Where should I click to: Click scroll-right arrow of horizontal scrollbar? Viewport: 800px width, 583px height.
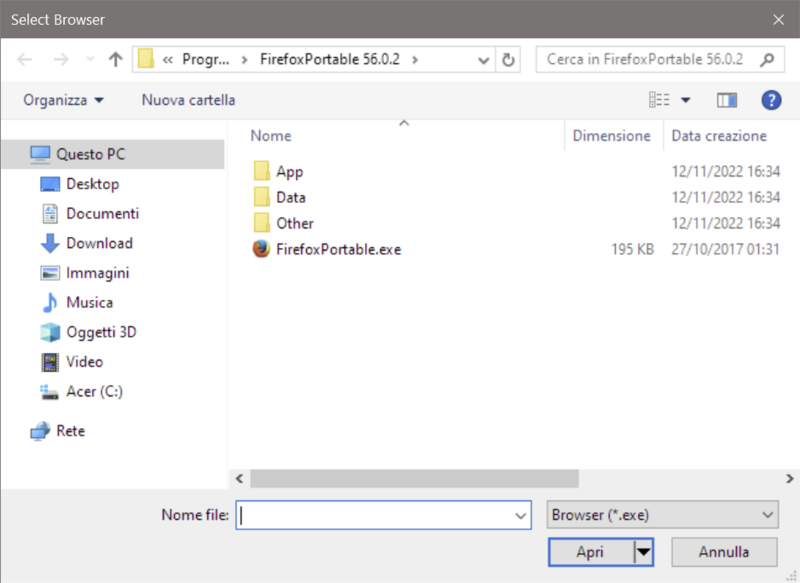[x=789, y=478]
